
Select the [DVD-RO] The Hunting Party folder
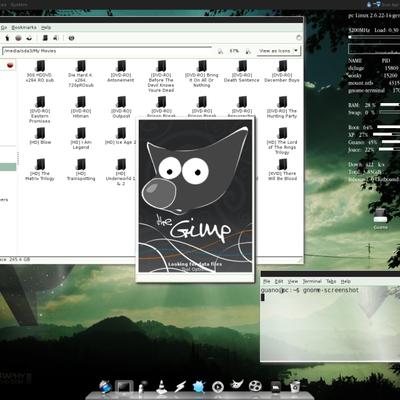282,107
